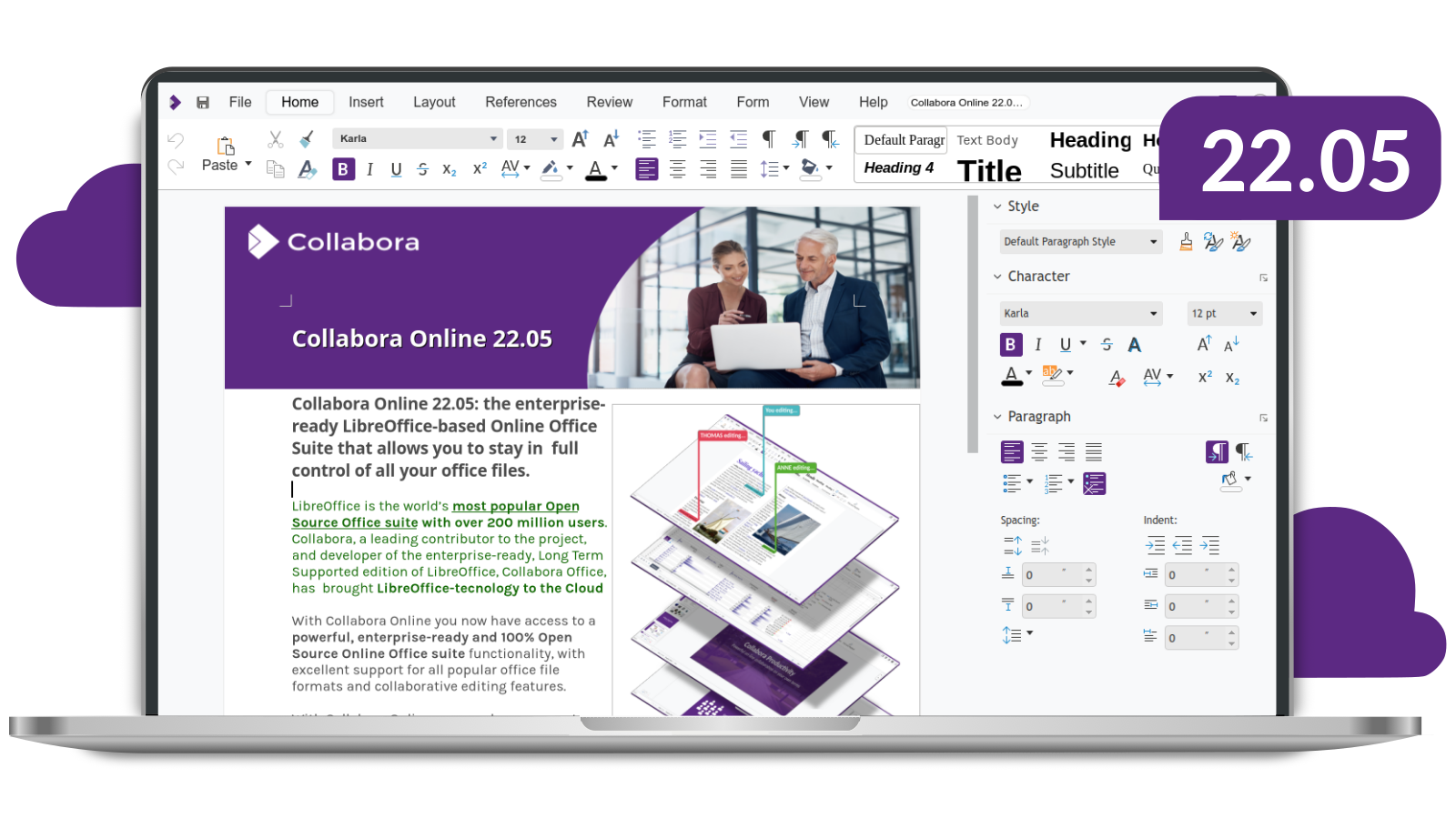Screen dimensions: 1456x819
Task: Copy selection with the copy icon
Action: coord(275,168)
